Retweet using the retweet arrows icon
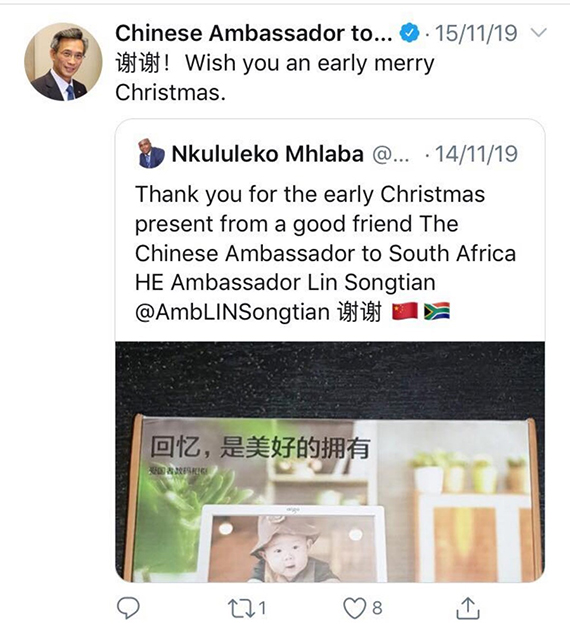This screenshot has width=570, height=631. click(x=241, y=608)
